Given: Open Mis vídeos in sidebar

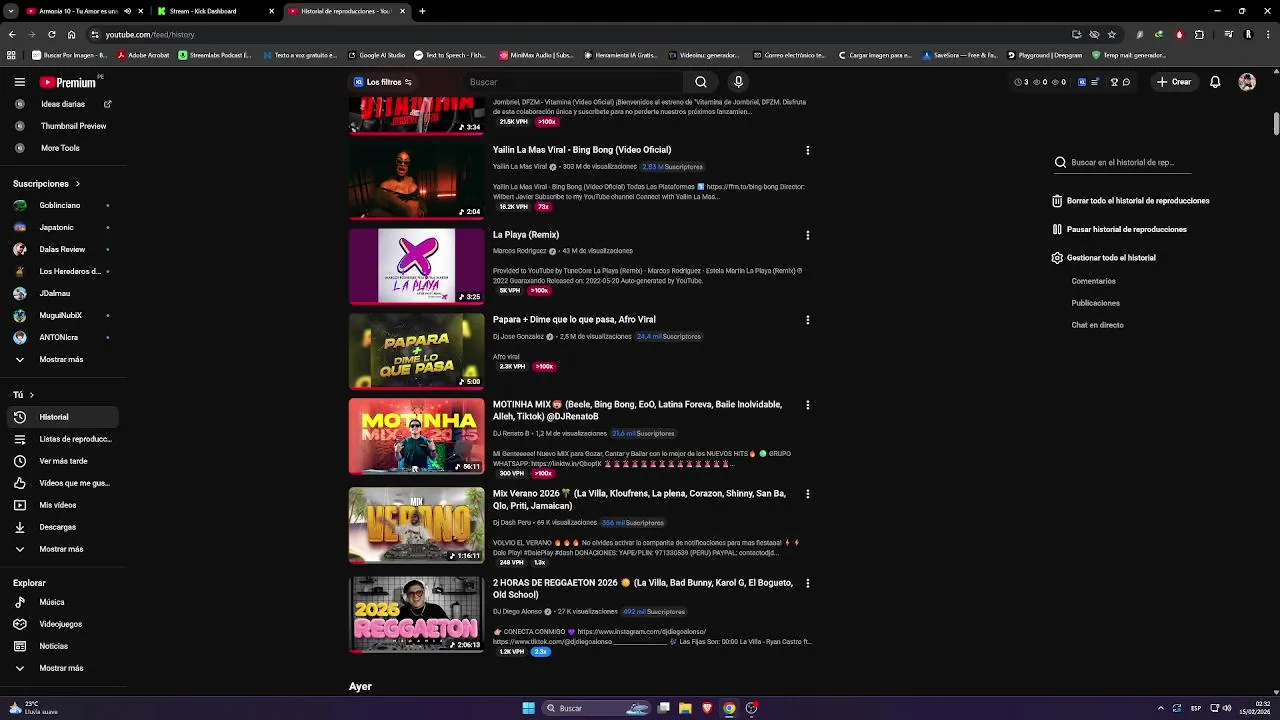Looking at the screenshot, I should [60, 505].
